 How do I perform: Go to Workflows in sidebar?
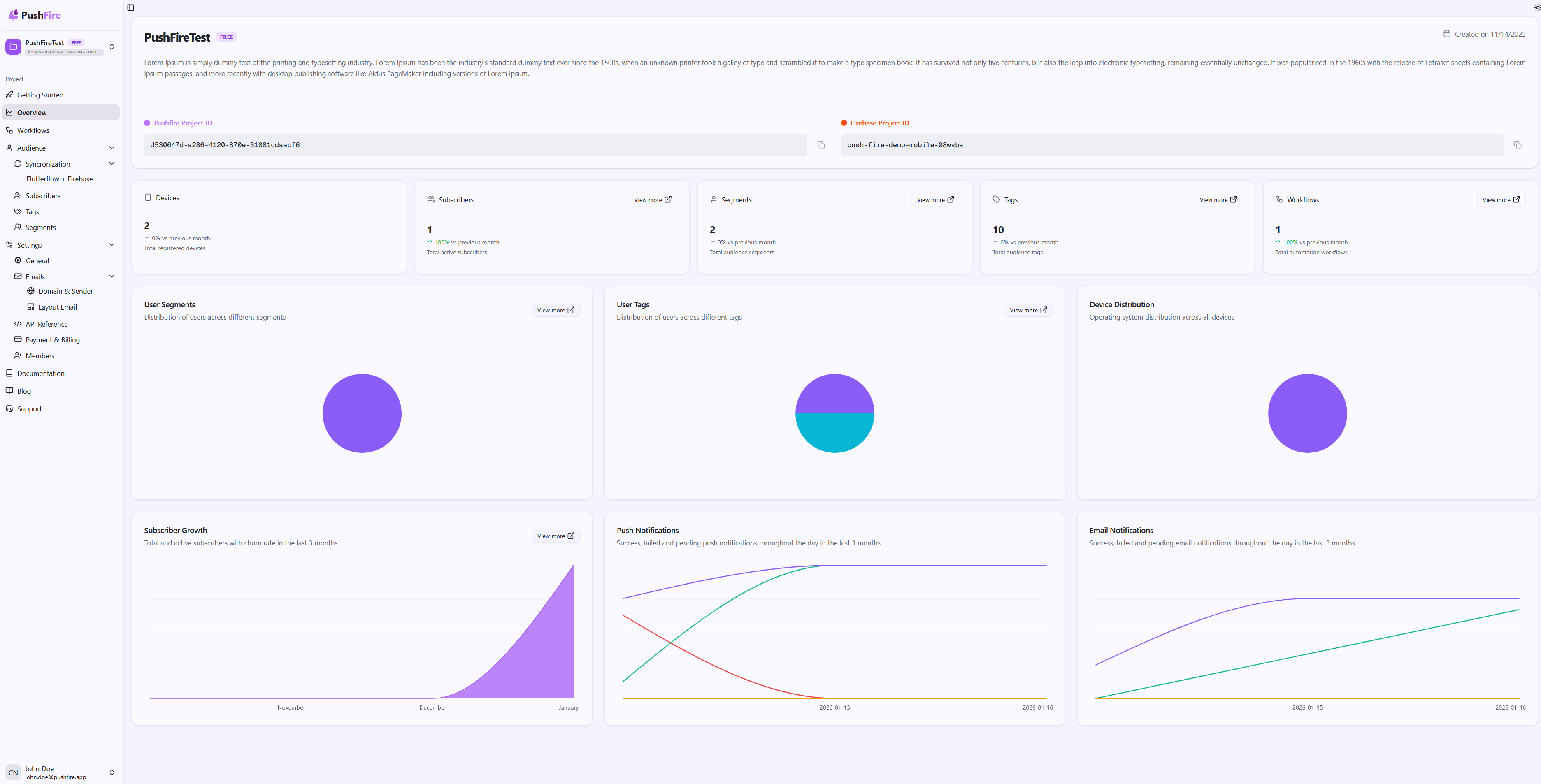[33, 130]
